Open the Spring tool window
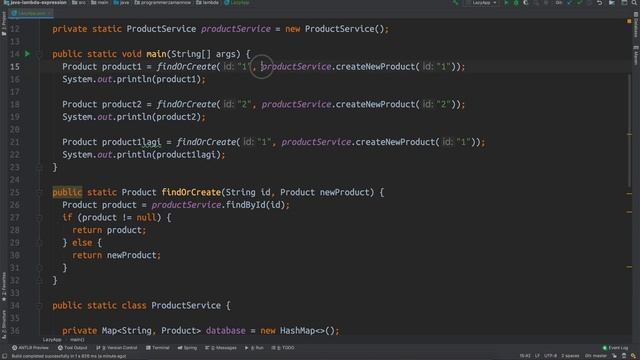 187,348
